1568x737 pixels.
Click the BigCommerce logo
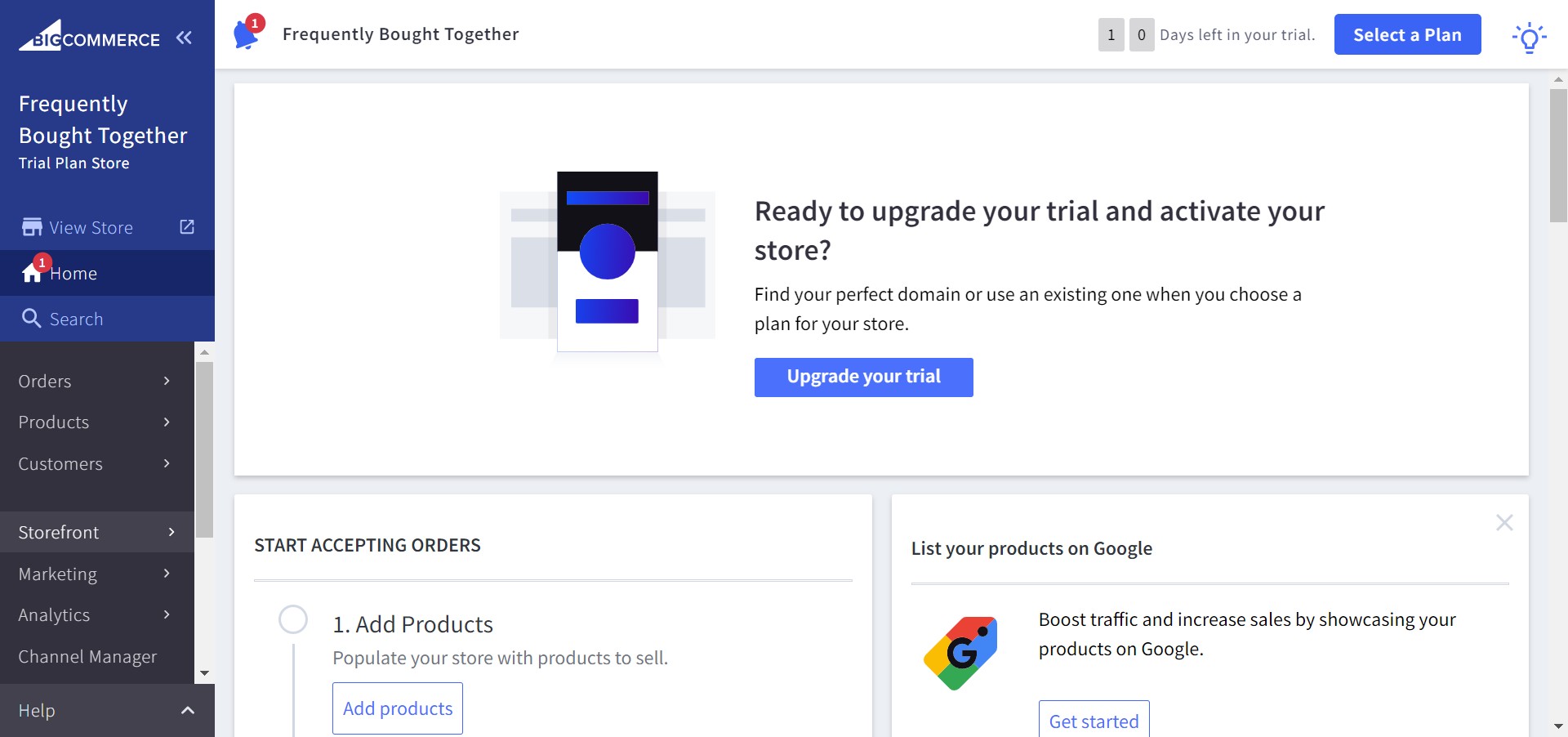click(x=90, y=36)
